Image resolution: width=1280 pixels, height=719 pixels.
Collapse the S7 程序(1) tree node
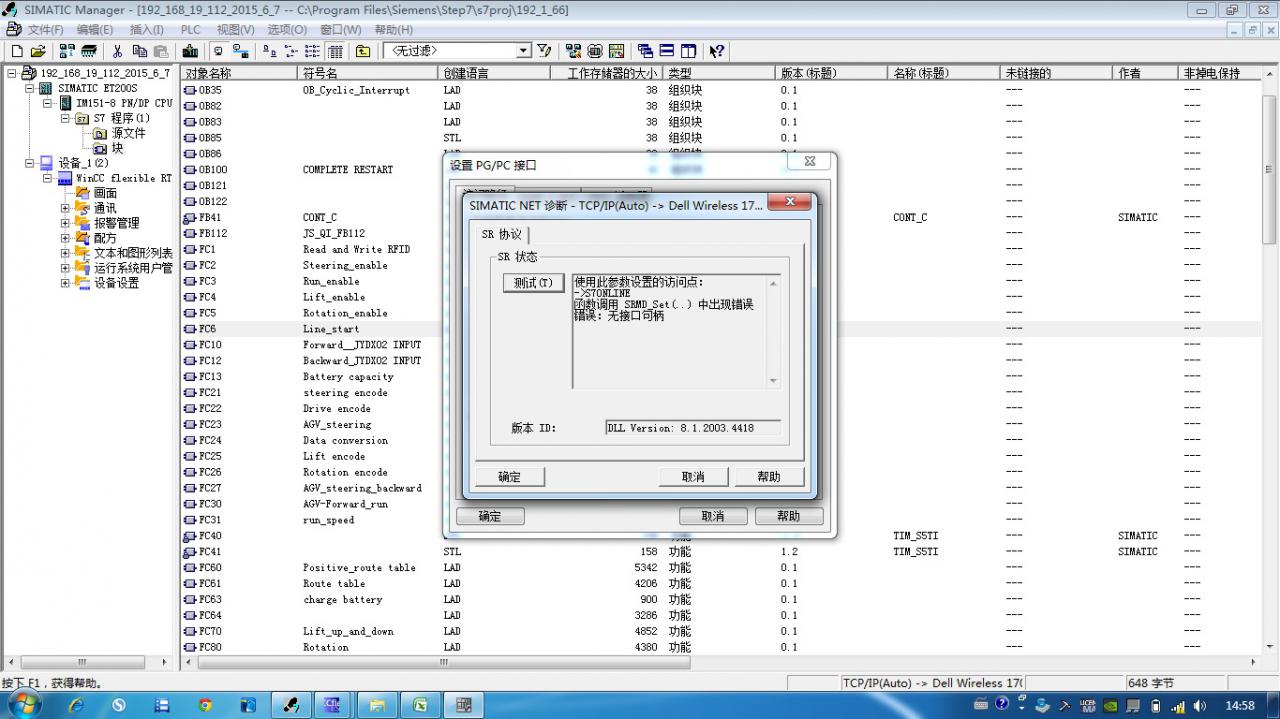65,118
